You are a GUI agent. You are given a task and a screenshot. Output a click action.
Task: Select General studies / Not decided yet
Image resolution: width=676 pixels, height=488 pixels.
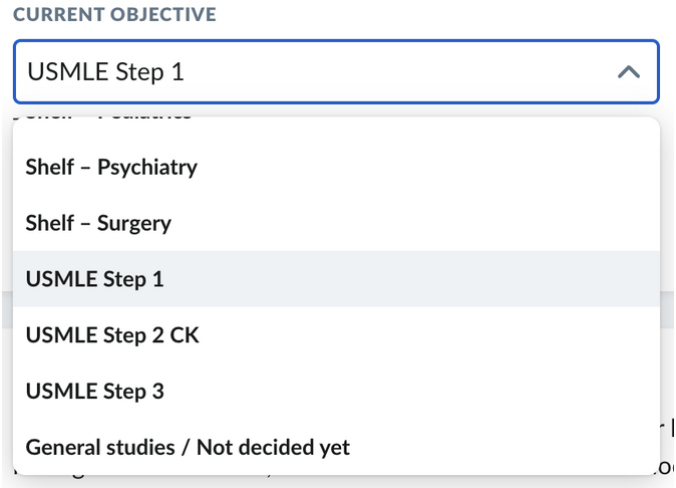click(188, 447)
